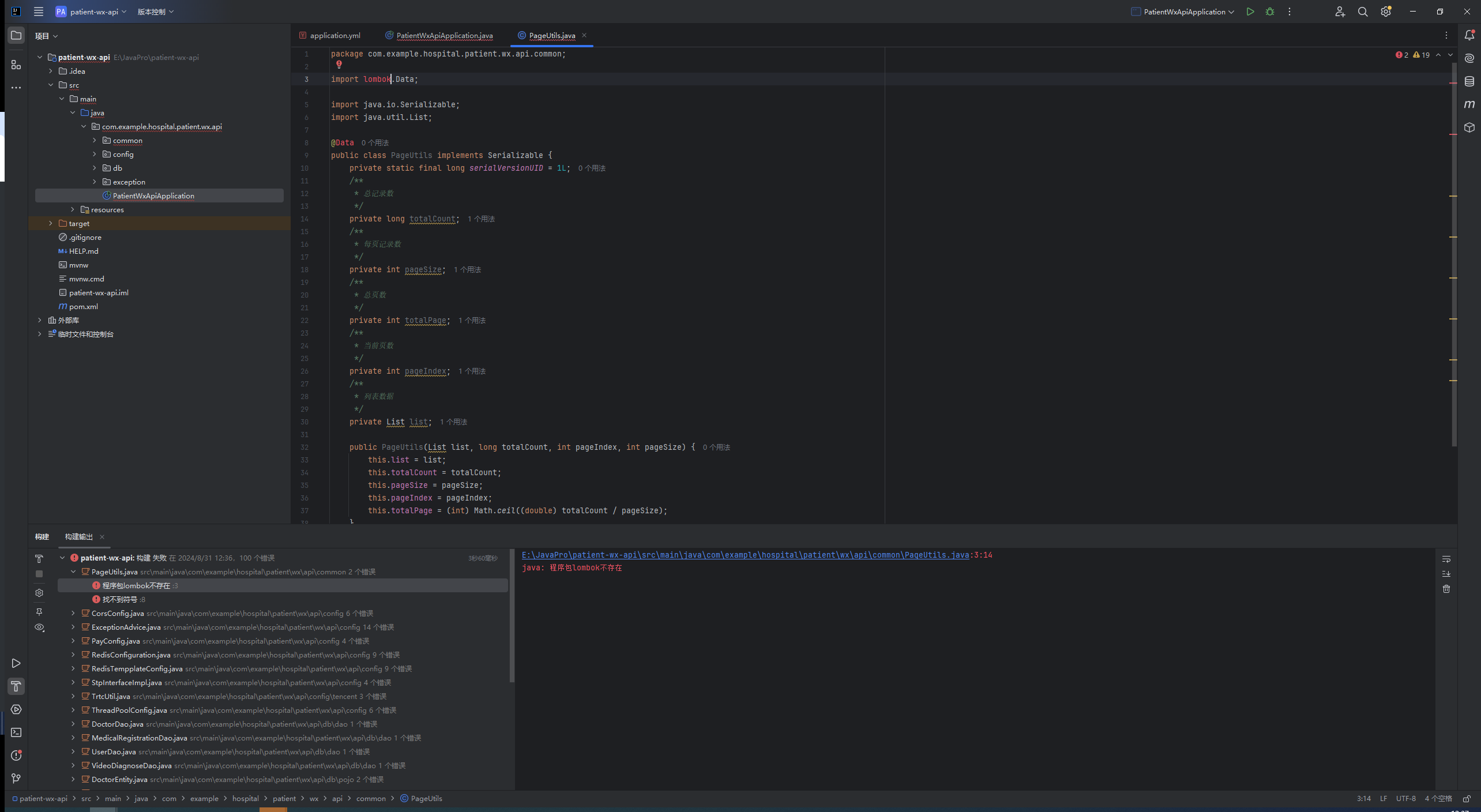
Task: Select 找不到符号 error entry
Action: (282, 600)
